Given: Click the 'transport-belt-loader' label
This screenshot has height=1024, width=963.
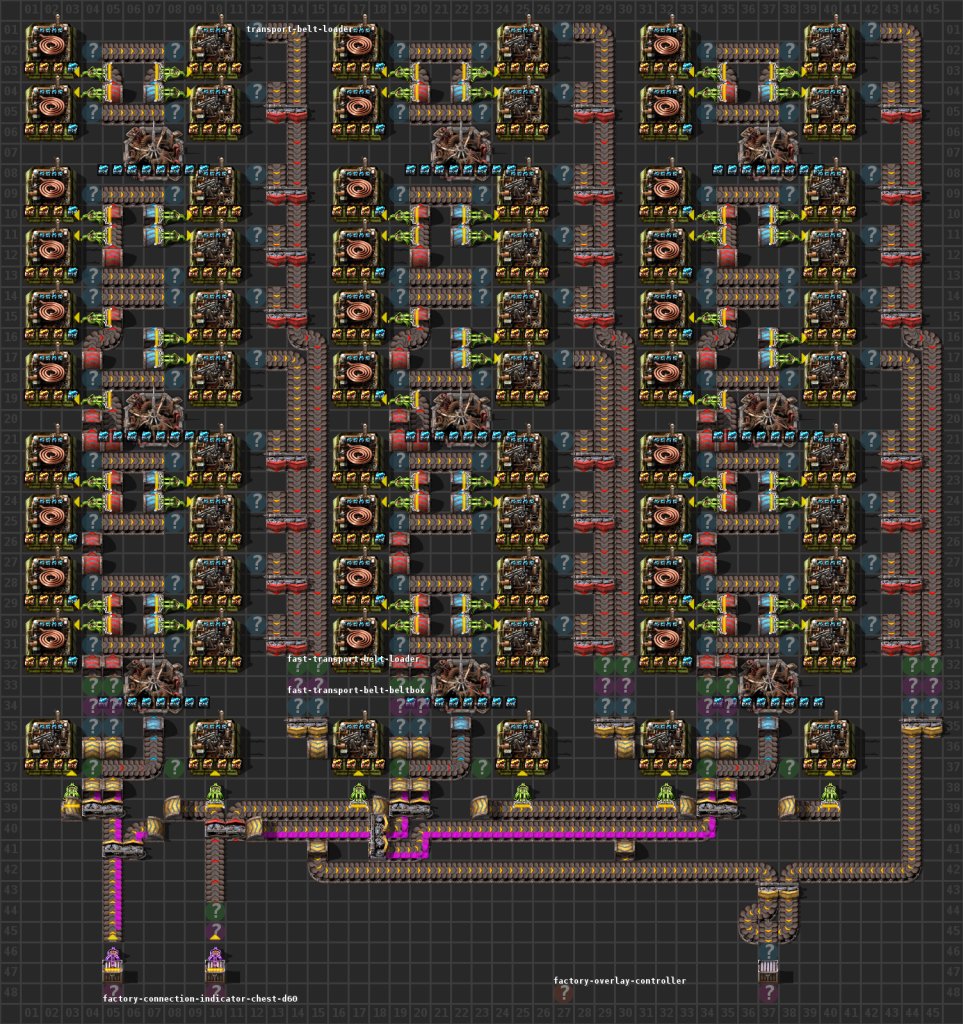Looking at the screenshot, I should [299, 29].
